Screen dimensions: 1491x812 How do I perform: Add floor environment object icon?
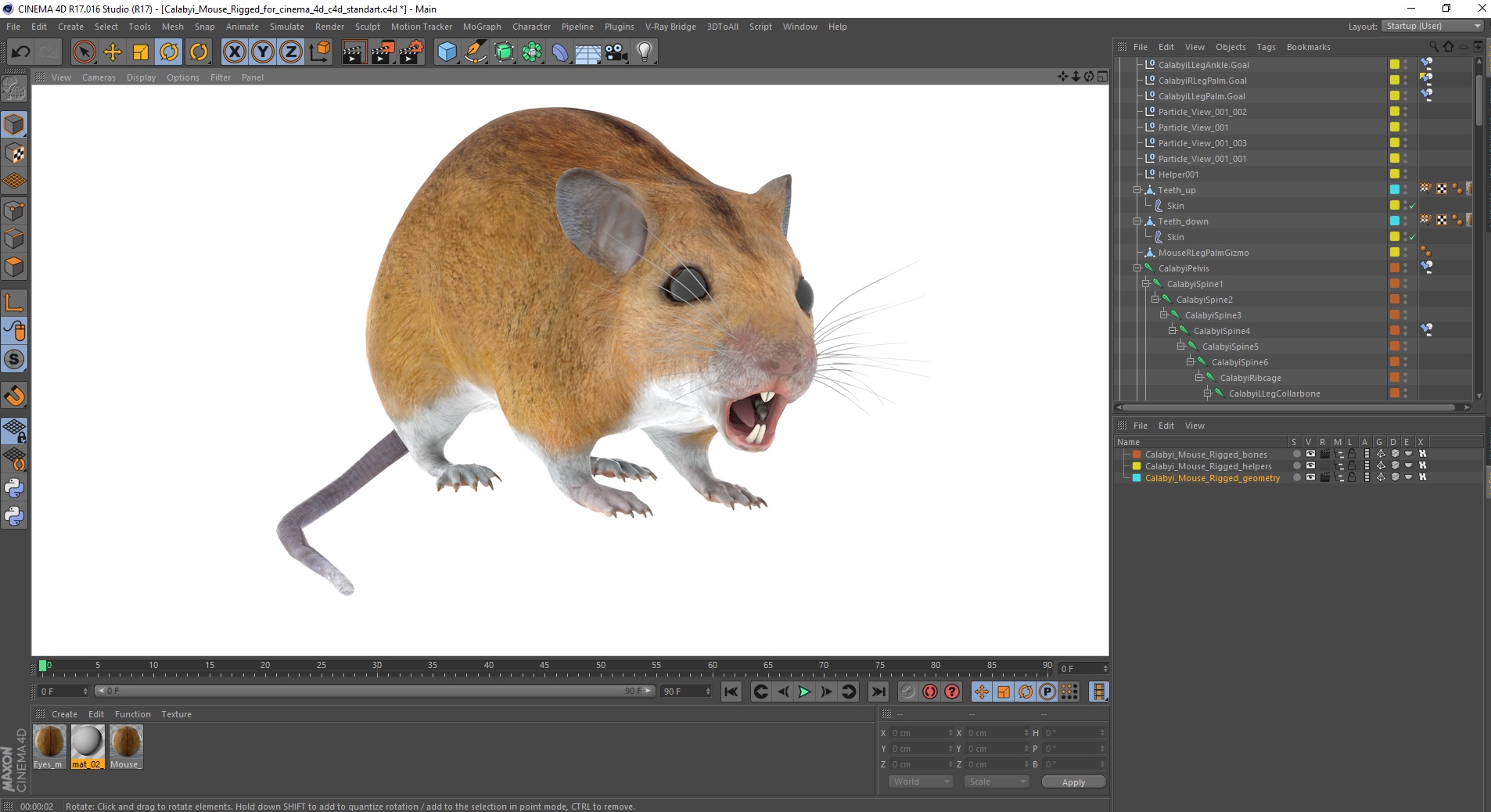(x=588, y=52)
